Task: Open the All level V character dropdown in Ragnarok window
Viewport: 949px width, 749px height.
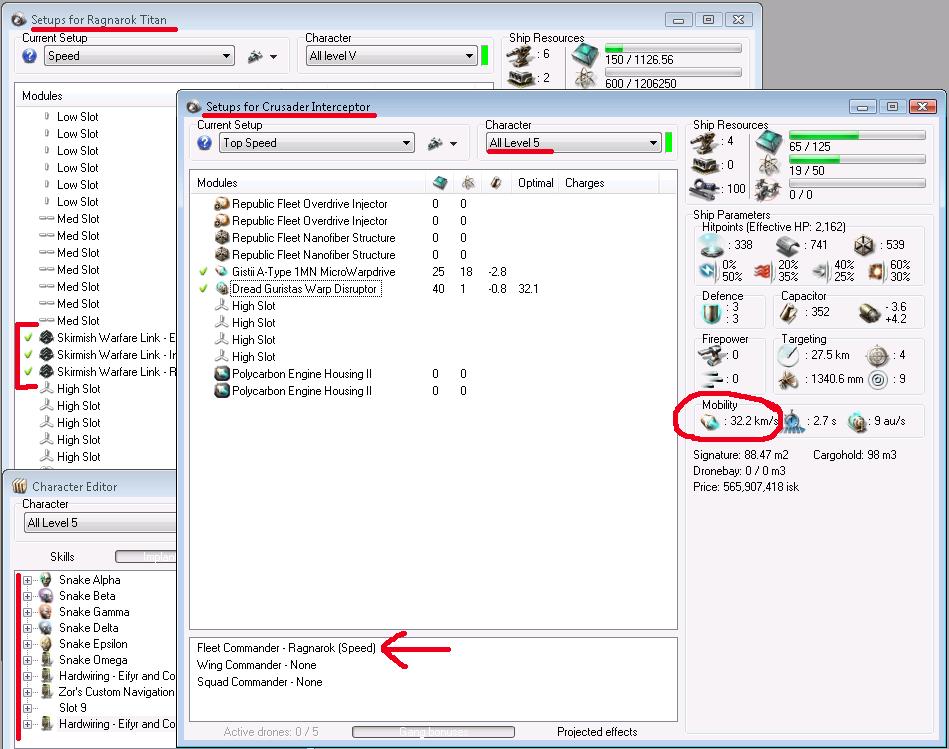Action: point(392,56)
